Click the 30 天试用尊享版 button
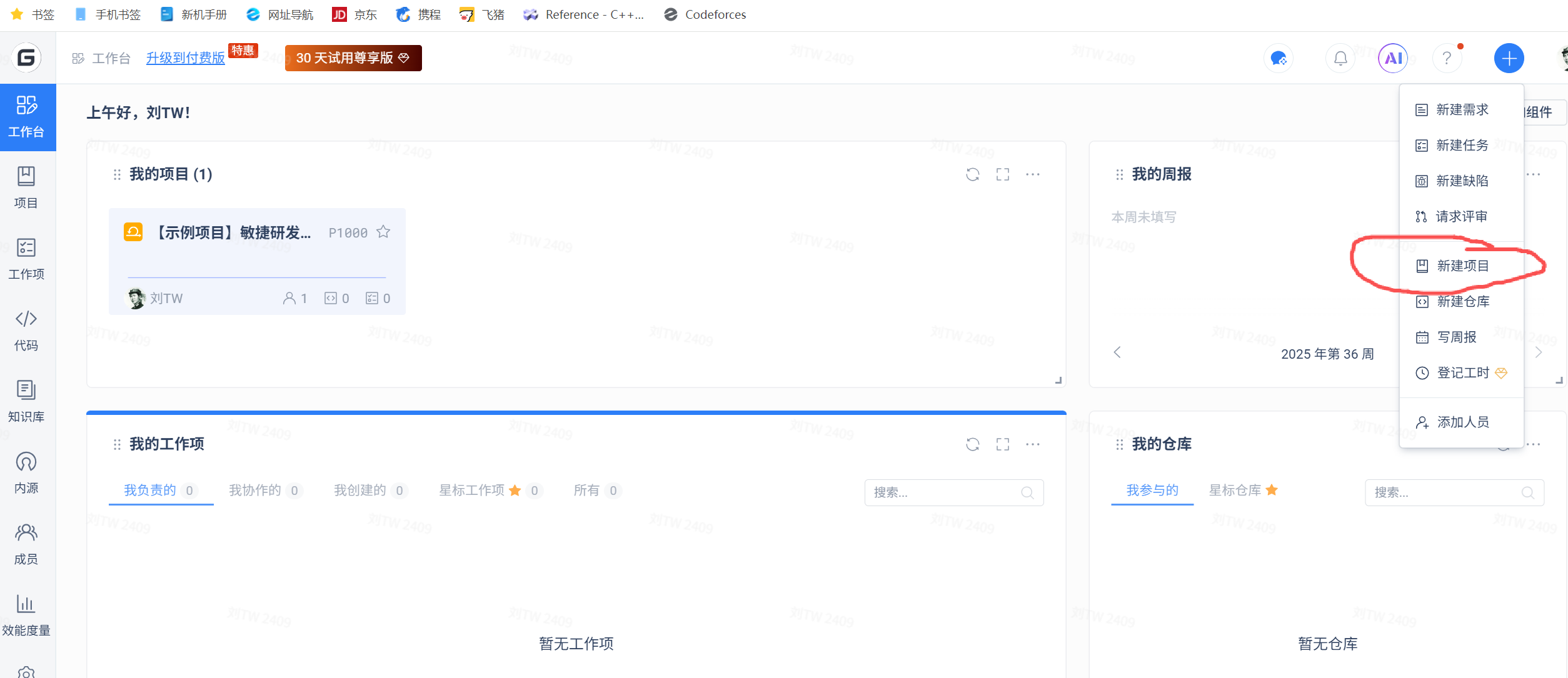Viewport: 1568px width, 678px height. 353,58
